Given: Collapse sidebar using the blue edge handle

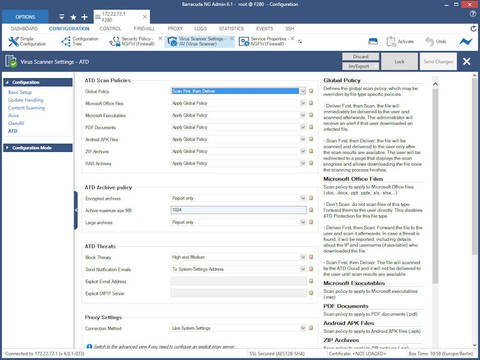Looking at the screenshot, I should tap(76, 210).
